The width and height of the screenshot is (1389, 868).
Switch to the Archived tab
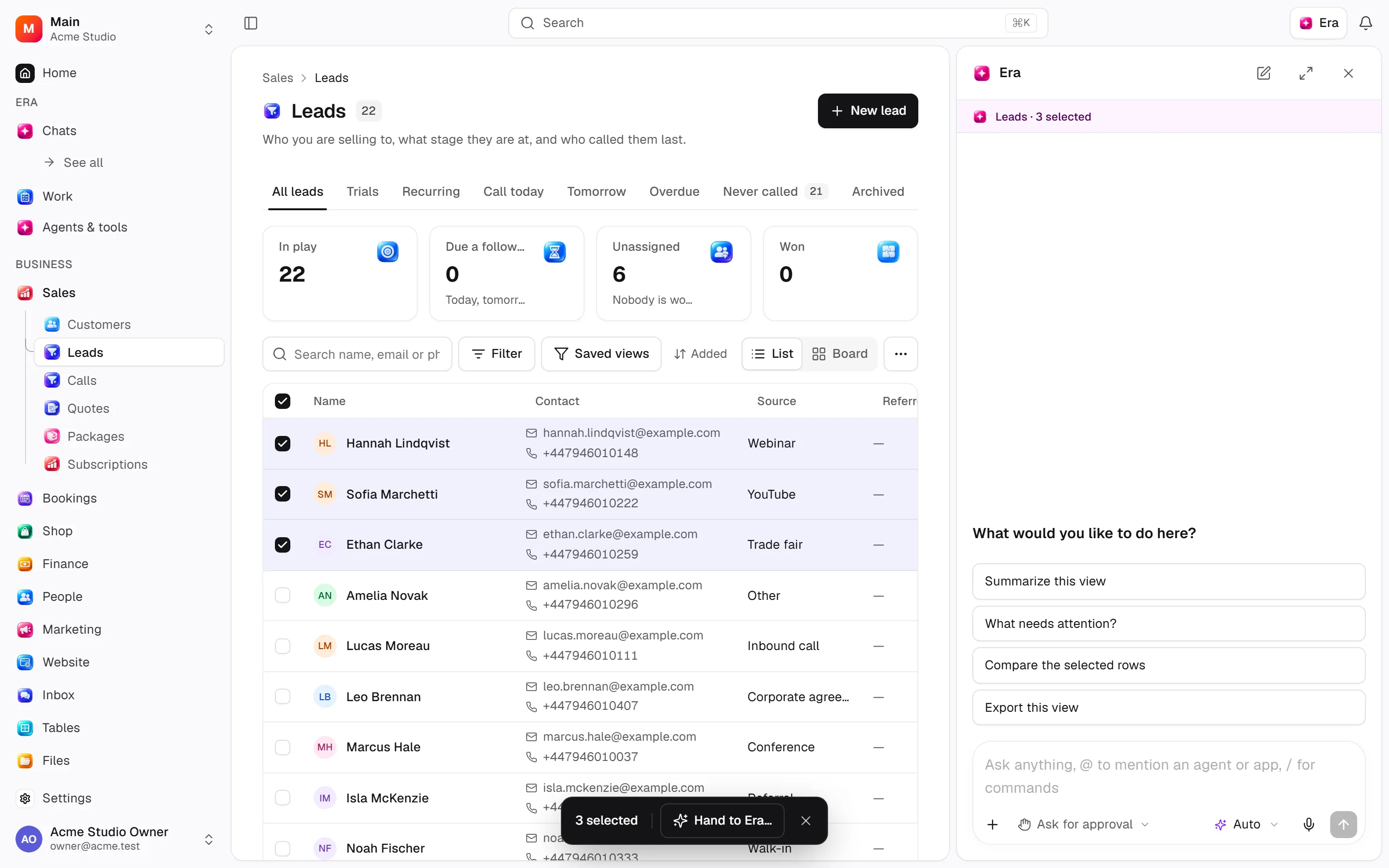(x=878, y=191)
